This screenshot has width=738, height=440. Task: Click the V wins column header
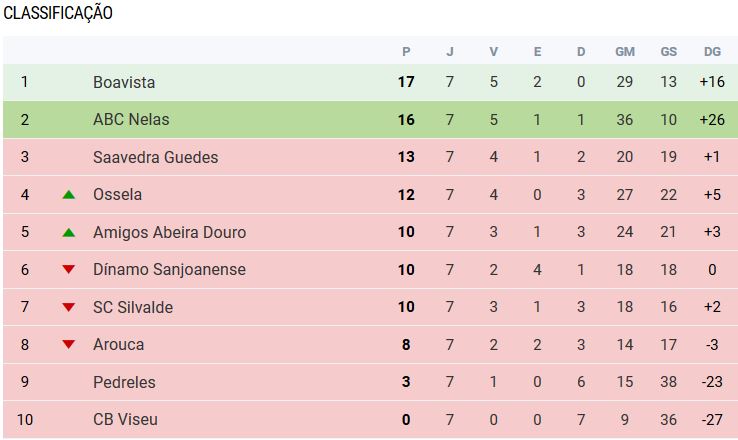[493, 51]
